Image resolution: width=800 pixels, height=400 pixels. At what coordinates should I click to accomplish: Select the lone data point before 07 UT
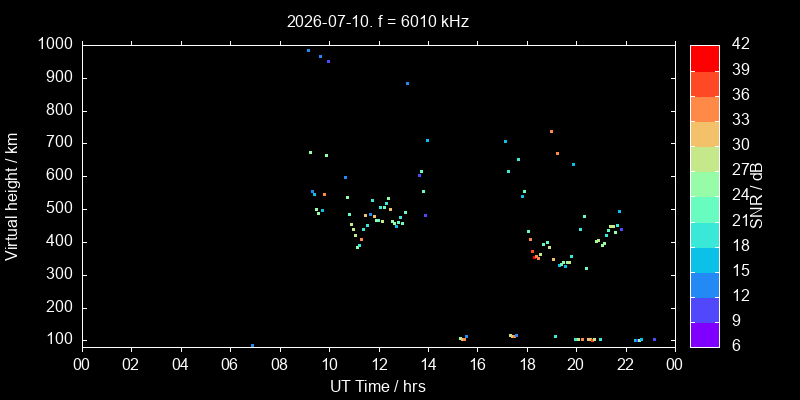coord(252,345)
